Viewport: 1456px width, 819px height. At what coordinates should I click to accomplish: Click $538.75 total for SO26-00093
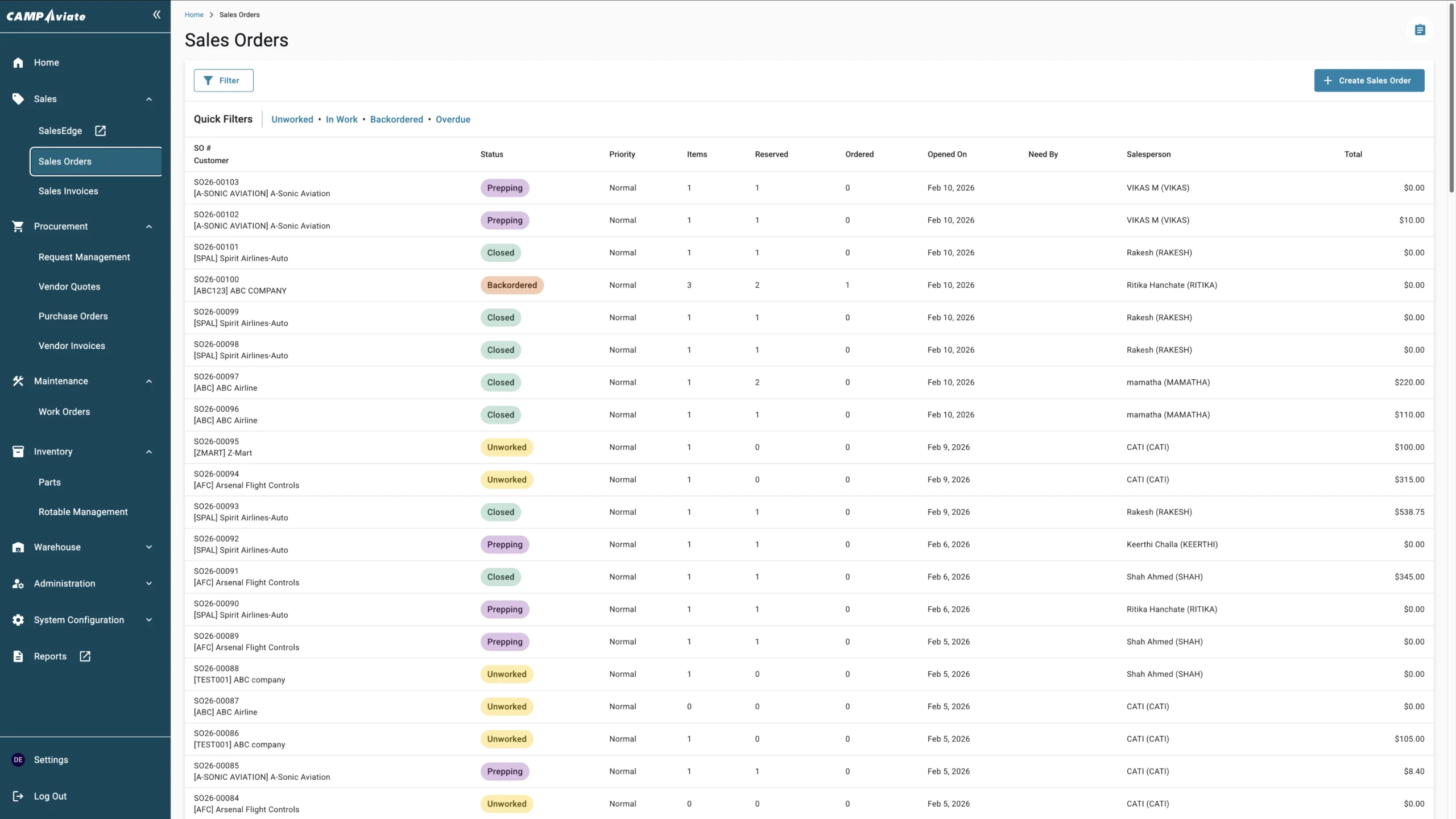(1409, 512)
